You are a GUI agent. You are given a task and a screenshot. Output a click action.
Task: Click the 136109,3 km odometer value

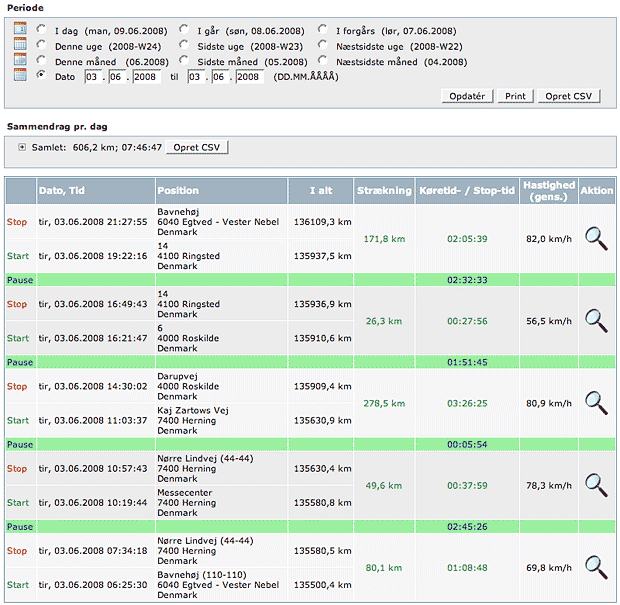(x=322, y=222)
